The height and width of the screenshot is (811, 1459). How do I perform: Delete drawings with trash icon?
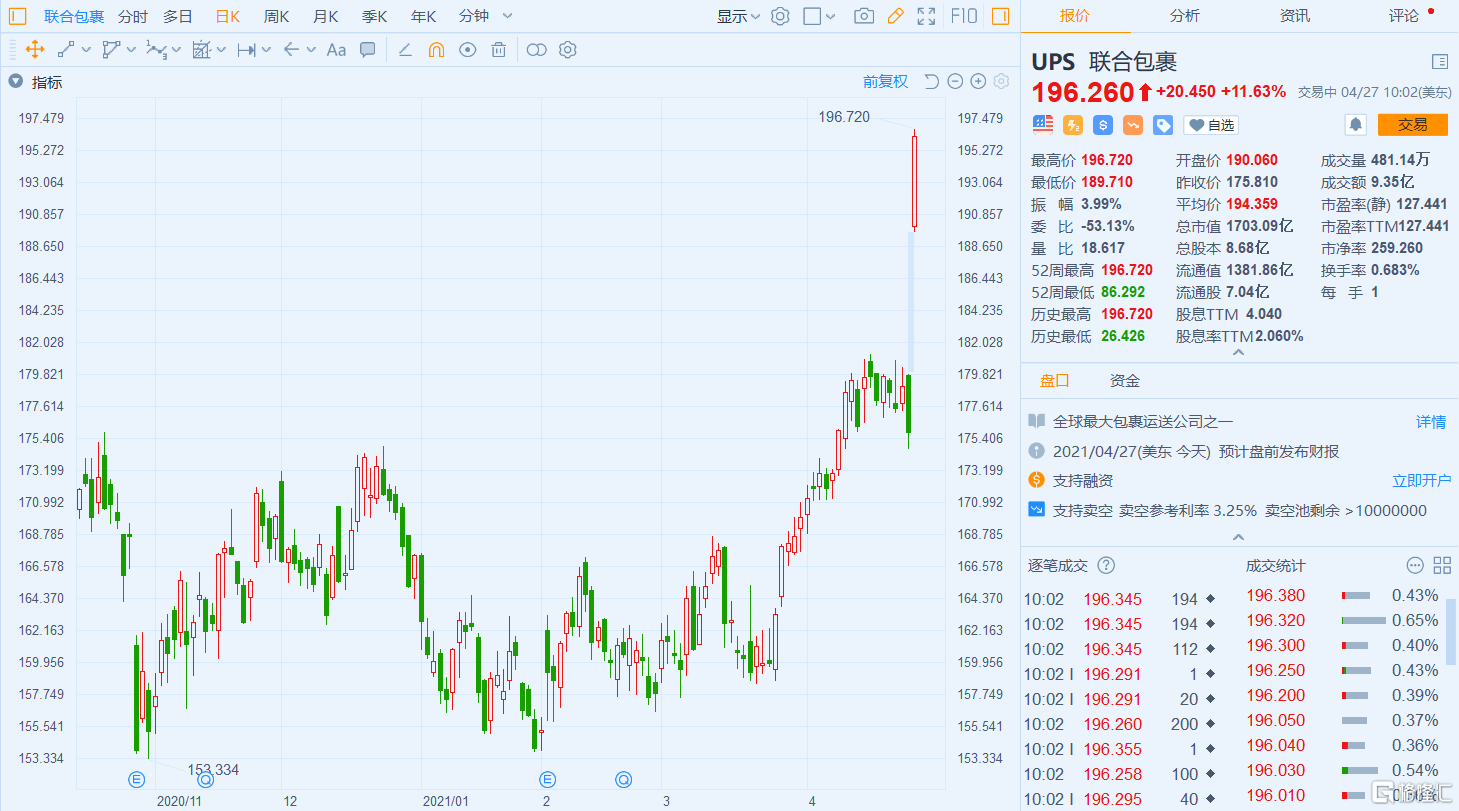click(498, 49)
